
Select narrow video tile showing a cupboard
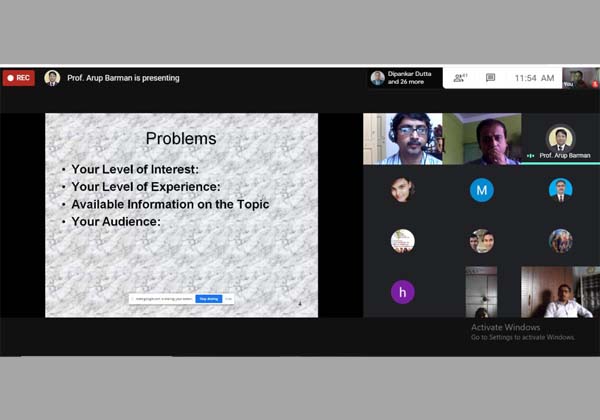(481, 292)
